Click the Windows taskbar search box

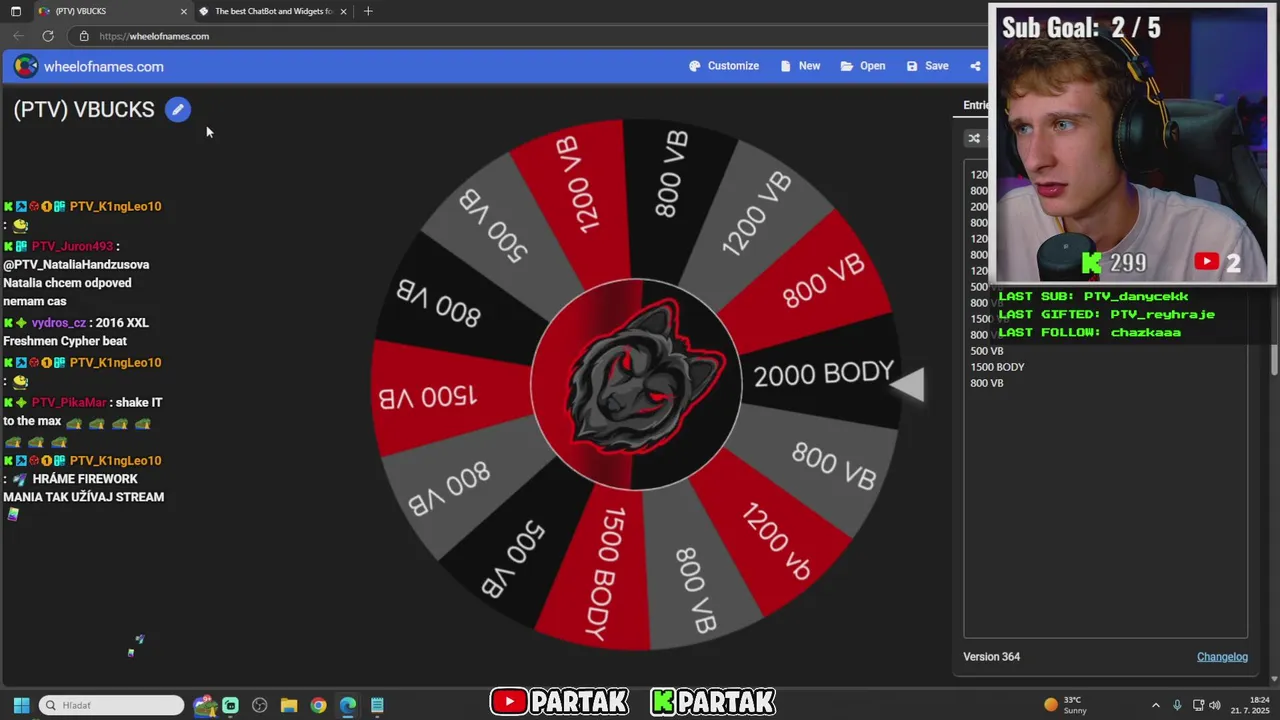coord(112,705)
